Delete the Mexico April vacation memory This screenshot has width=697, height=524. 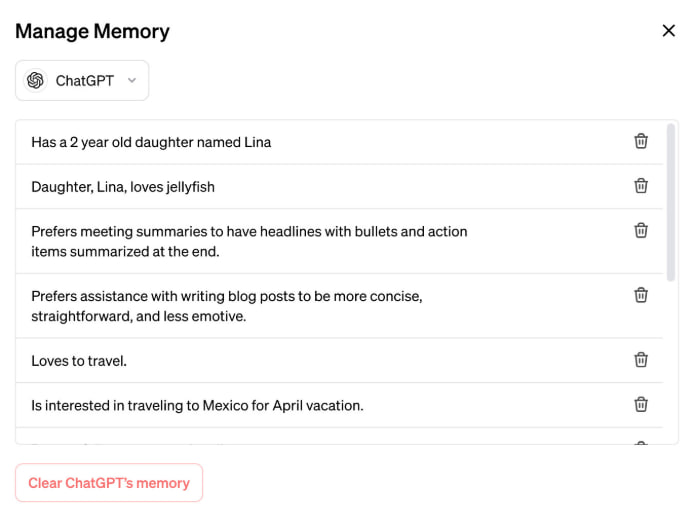(641, 404)
